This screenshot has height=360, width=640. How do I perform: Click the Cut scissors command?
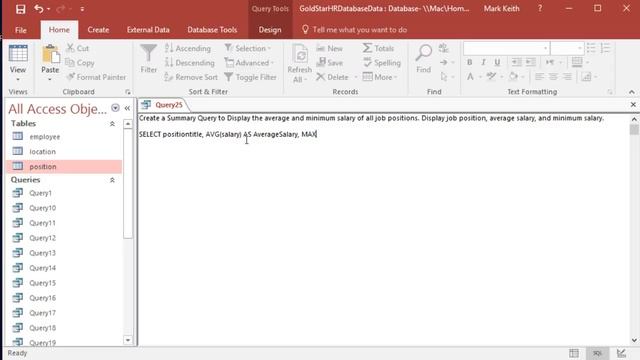78,48
